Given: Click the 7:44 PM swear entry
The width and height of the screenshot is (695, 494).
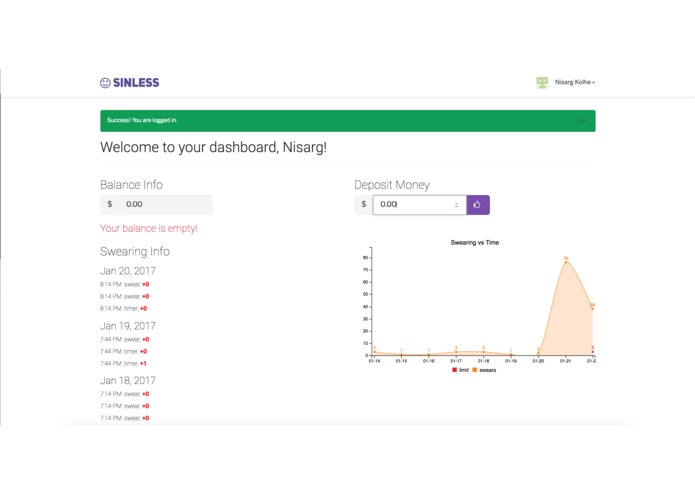Looking at the screenshot, I should point(125,339).
